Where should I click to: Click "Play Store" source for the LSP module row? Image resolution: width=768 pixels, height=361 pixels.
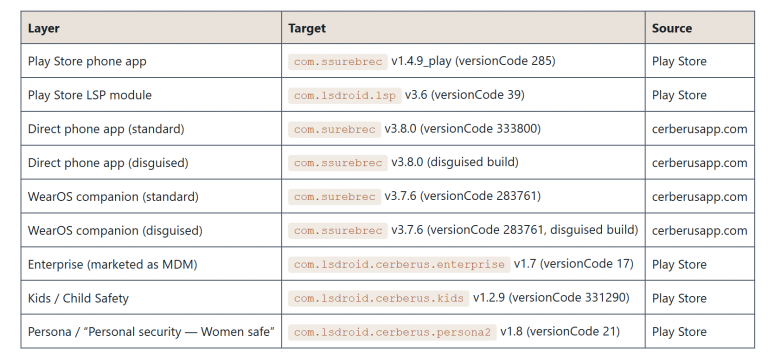pos(679,95)
